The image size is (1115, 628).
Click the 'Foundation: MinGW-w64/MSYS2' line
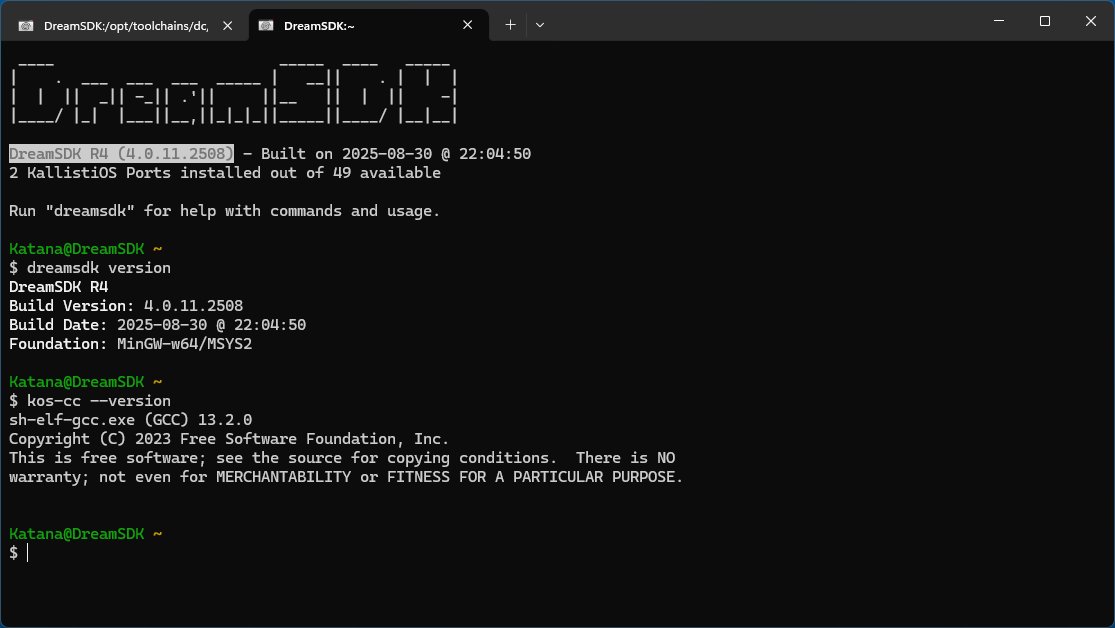(x=131, y=344)
